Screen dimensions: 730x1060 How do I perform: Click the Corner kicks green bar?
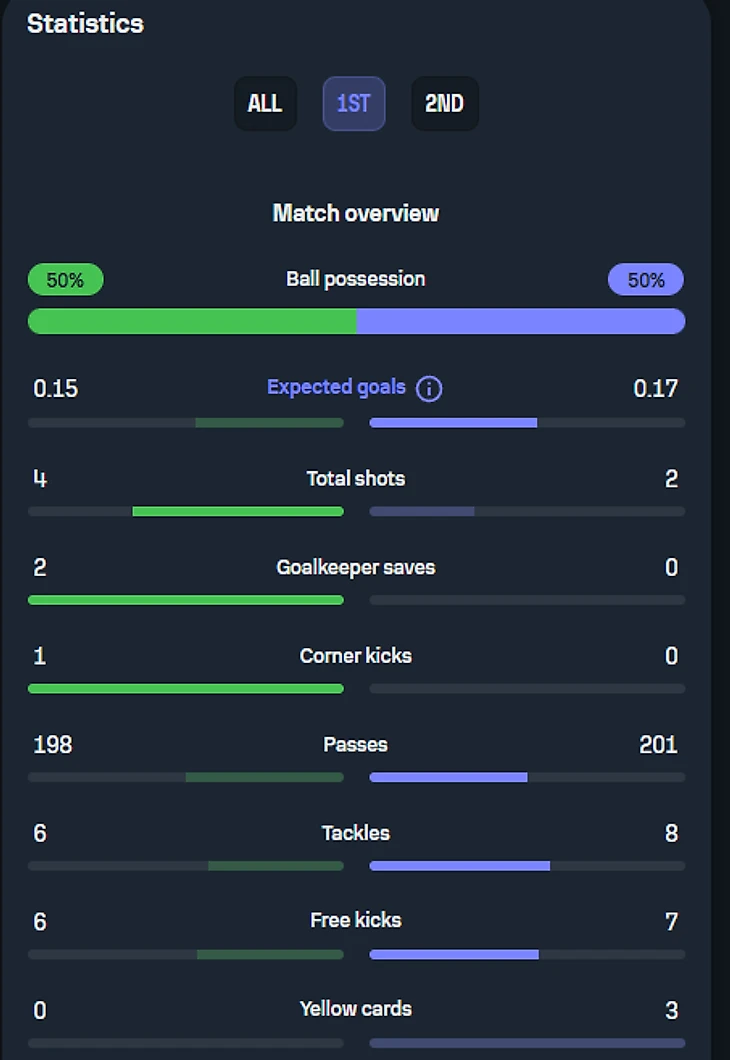pyautogui.click(x=186, y=688)
